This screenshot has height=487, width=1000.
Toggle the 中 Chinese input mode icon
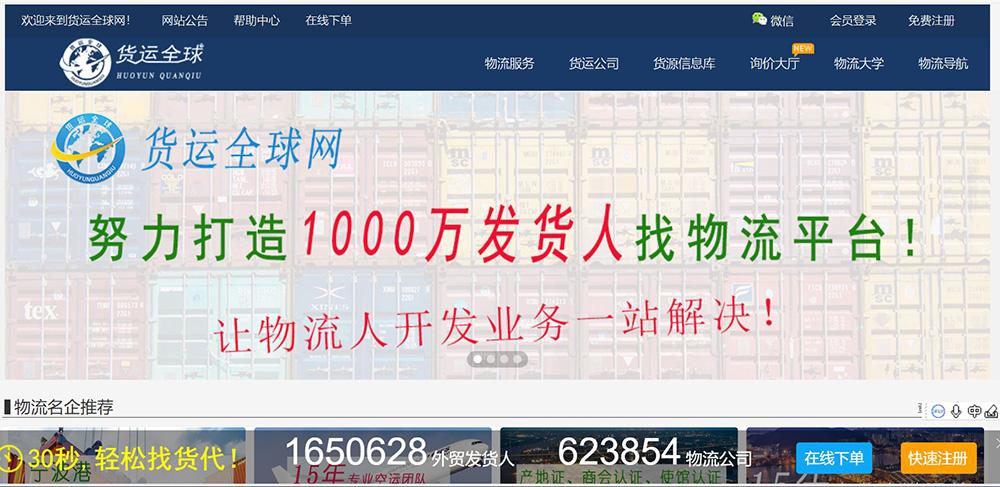(974, 411)
